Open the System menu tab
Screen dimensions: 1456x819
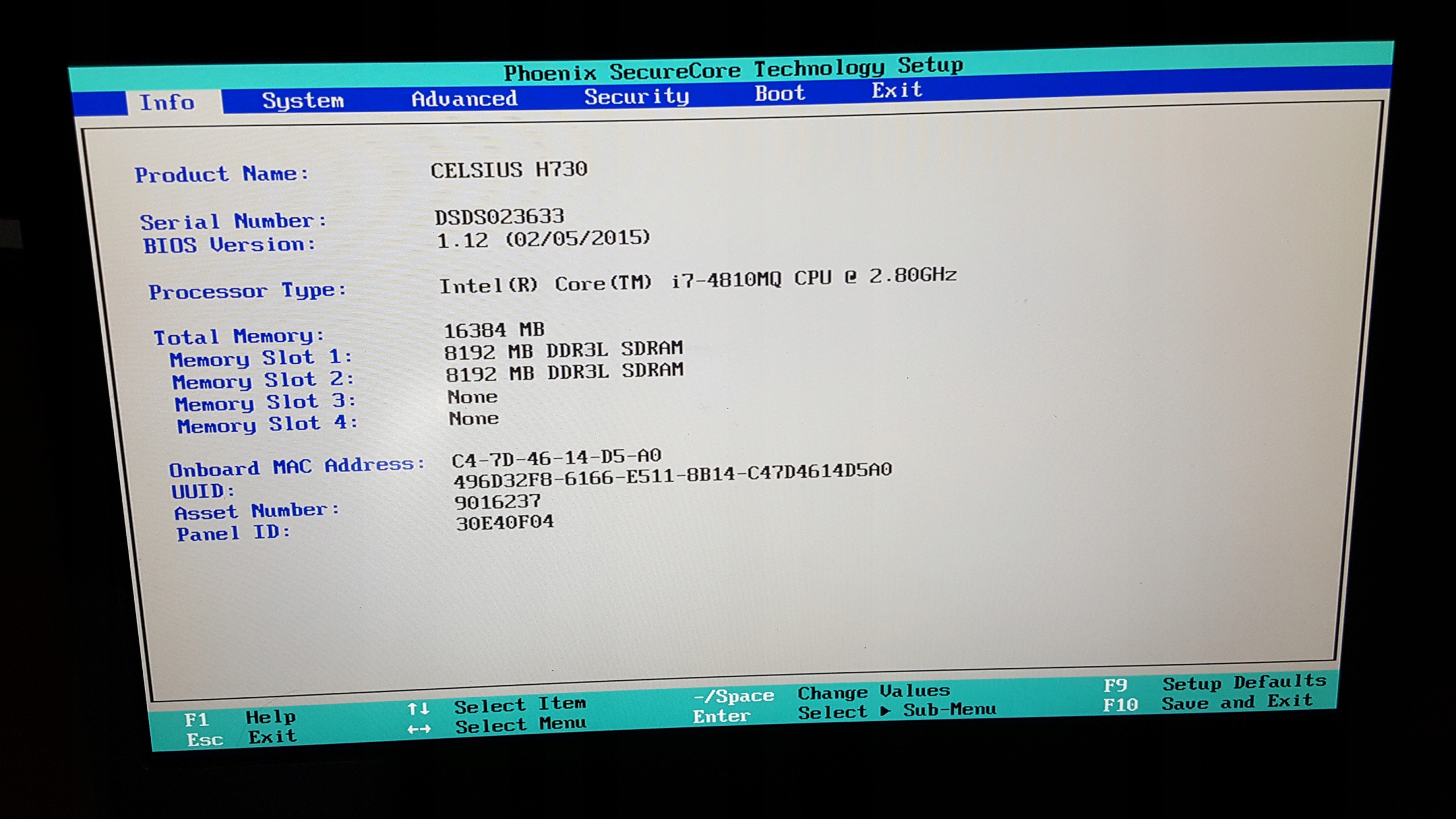tap(303, 101)
